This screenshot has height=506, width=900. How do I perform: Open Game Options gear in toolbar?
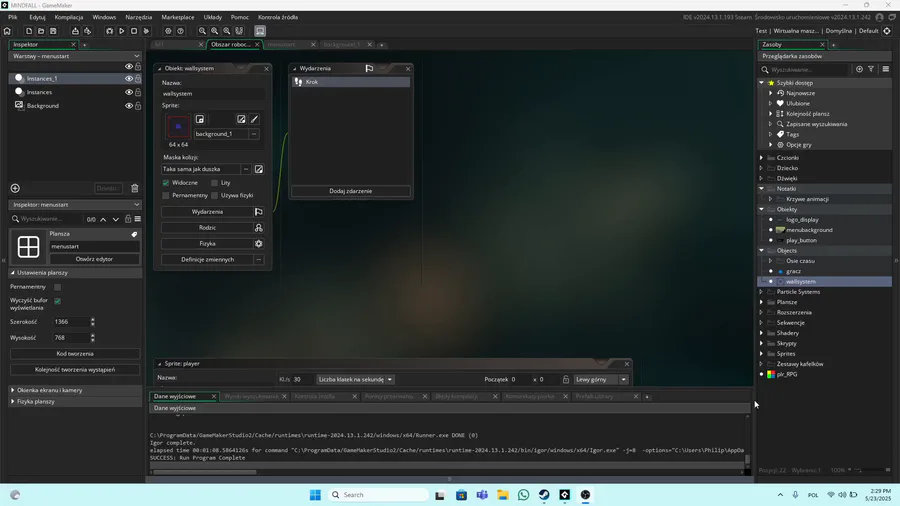tap(168, 31)
